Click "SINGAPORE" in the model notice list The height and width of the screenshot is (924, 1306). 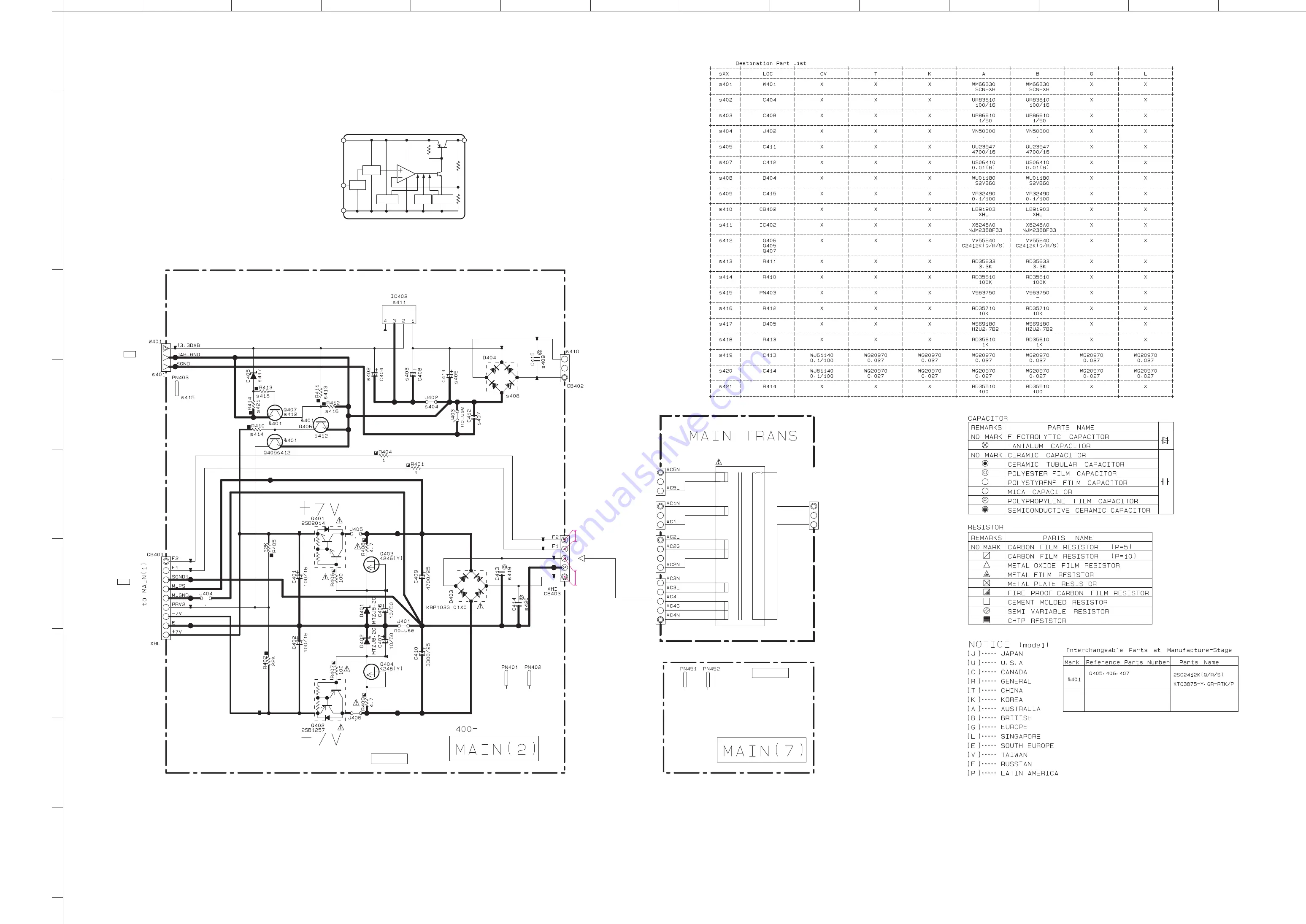click(x=1020, y=736)
